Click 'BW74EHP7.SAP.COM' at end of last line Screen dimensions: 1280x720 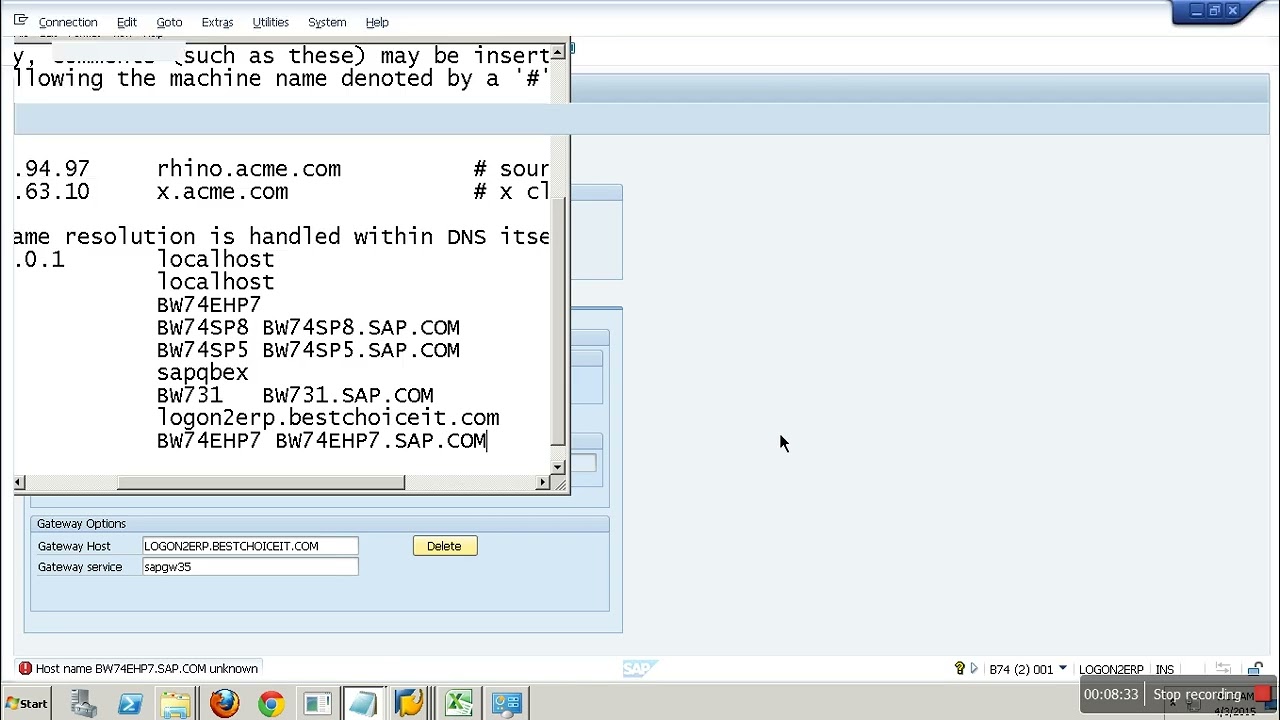pyautogui.click(x=381, y=441)
